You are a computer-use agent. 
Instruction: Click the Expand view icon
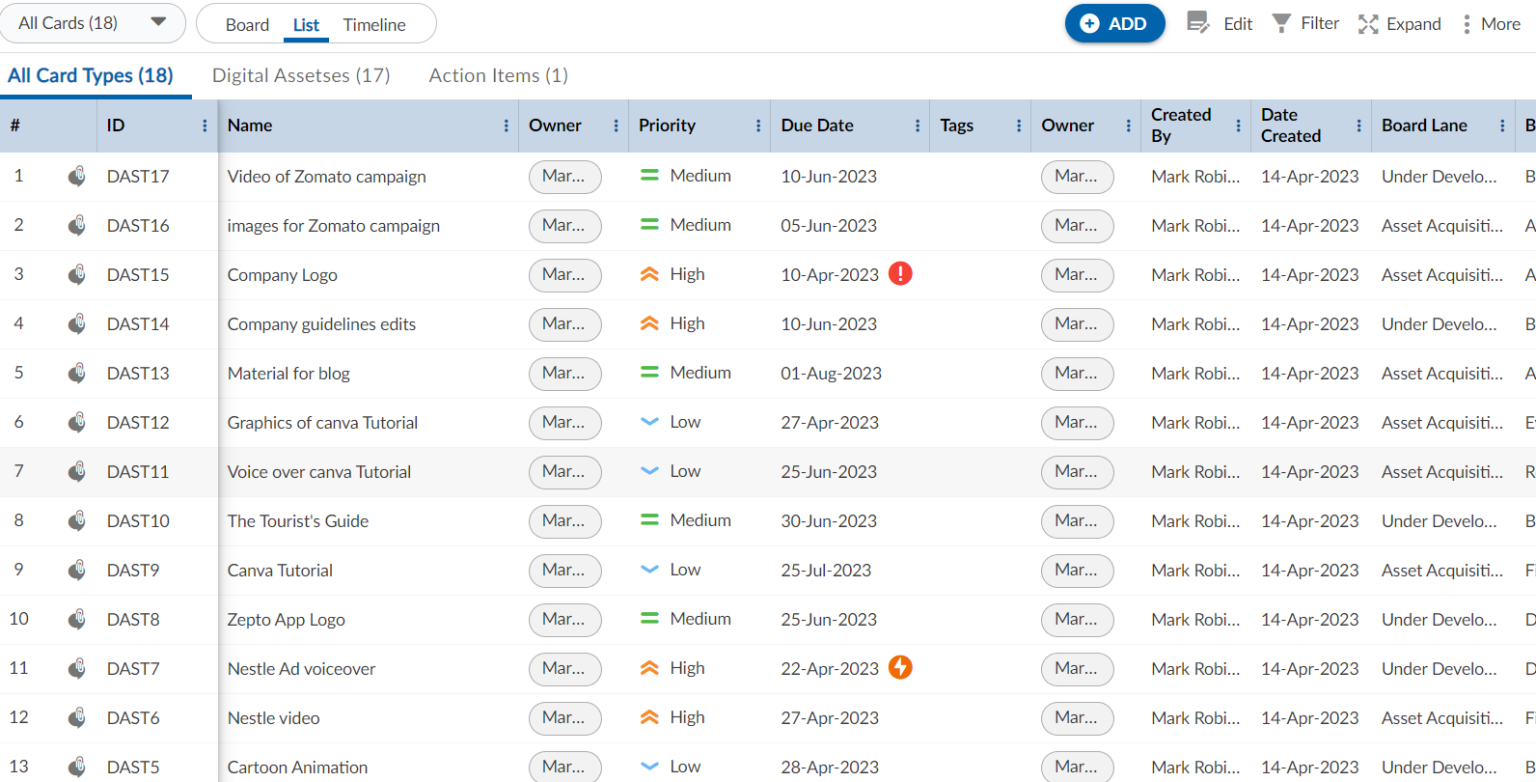click(1368, 23)
